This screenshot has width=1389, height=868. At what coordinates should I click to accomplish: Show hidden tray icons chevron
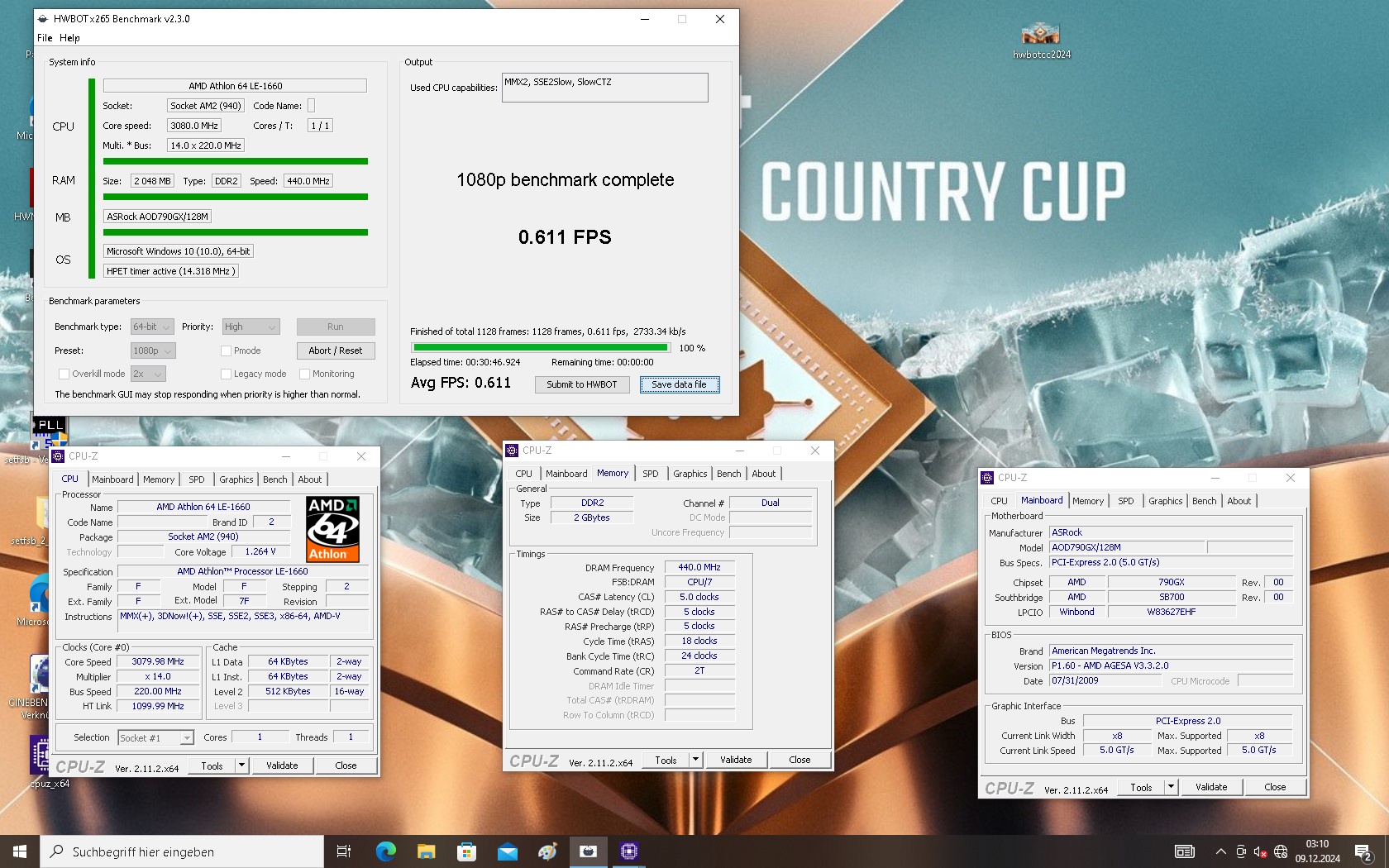1220,851
